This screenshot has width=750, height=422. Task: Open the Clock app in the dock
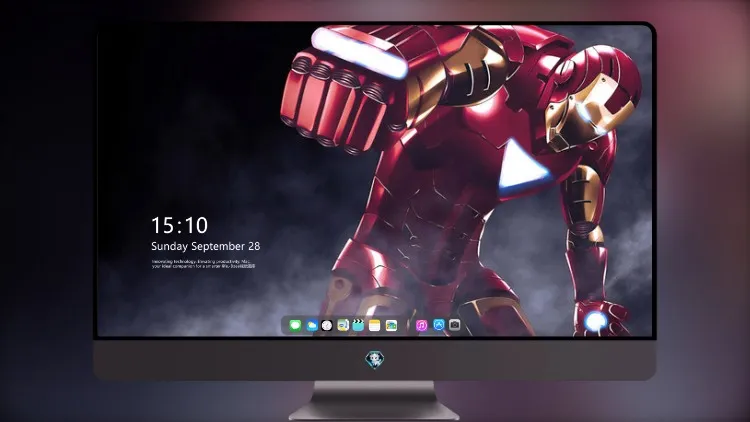327,325
